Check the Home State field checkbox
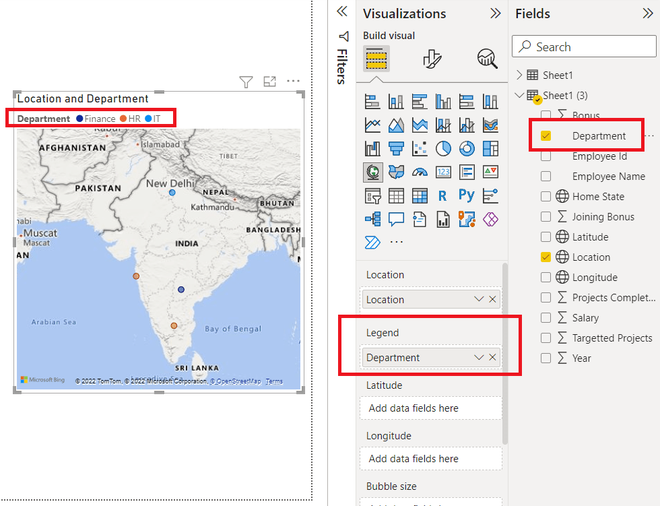 coord(546,197)
